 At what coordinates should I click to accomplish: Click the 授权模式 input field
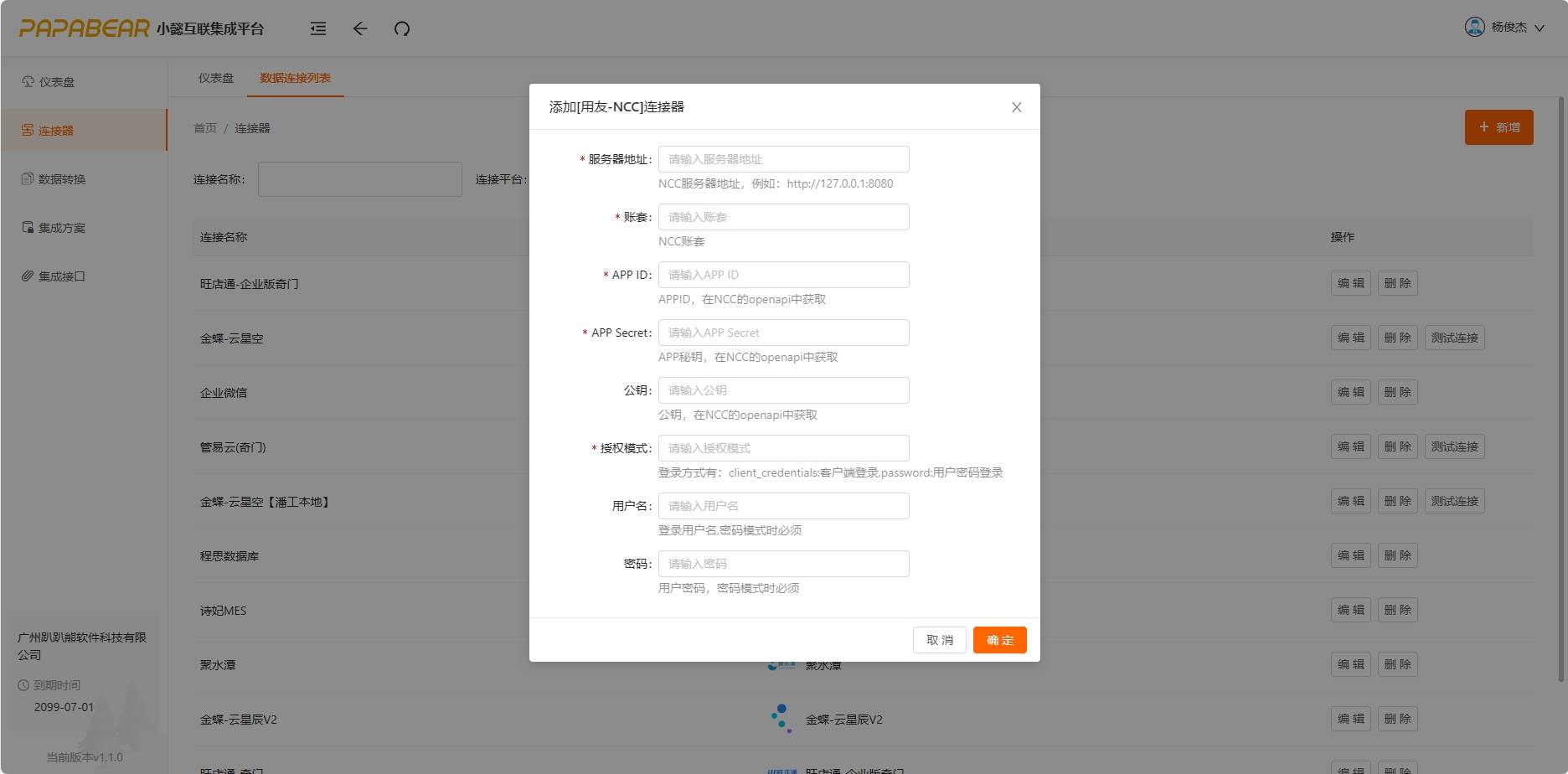(783, 448)
